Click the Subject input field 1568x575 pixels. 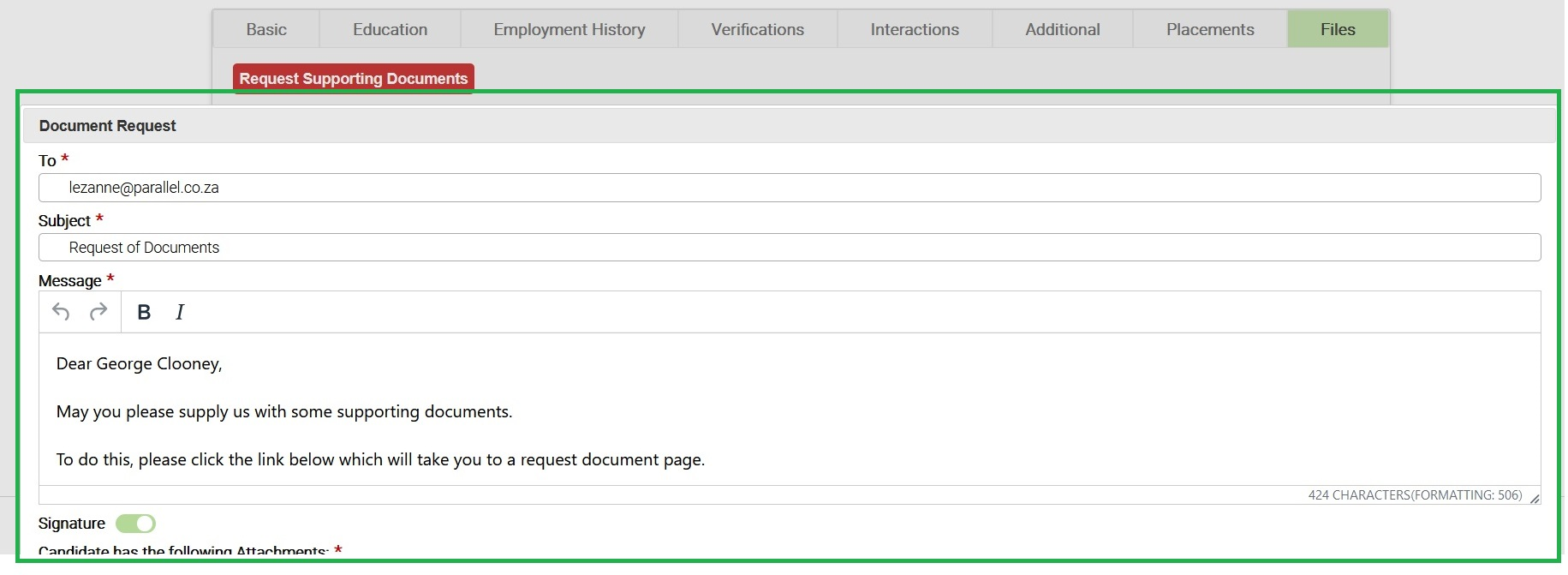pos(788,248)
